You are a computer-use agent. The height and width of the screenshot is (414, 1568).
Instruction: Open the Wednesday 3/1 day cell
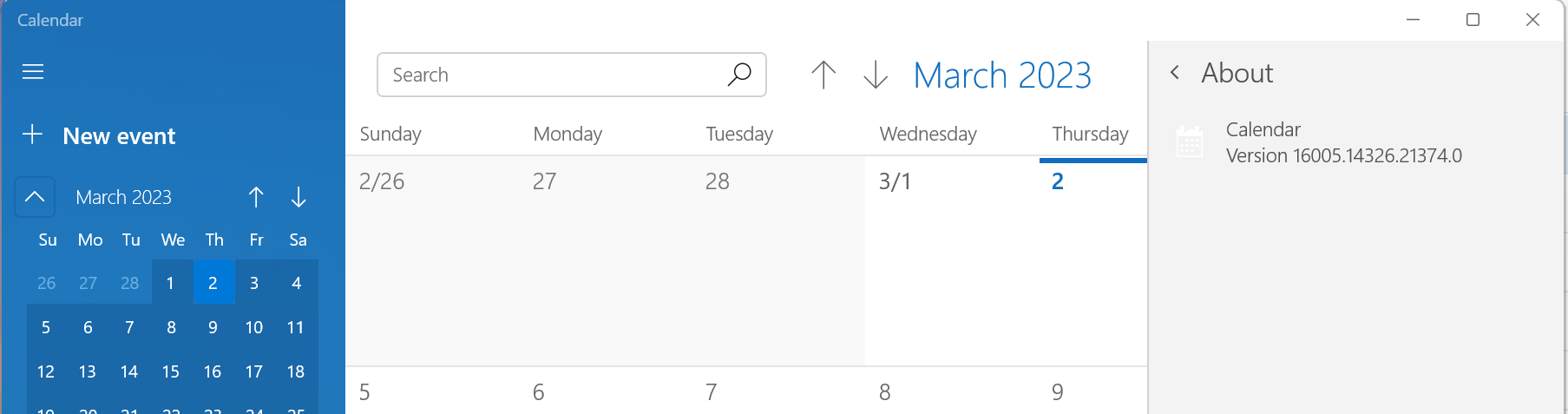click(952, 261)
